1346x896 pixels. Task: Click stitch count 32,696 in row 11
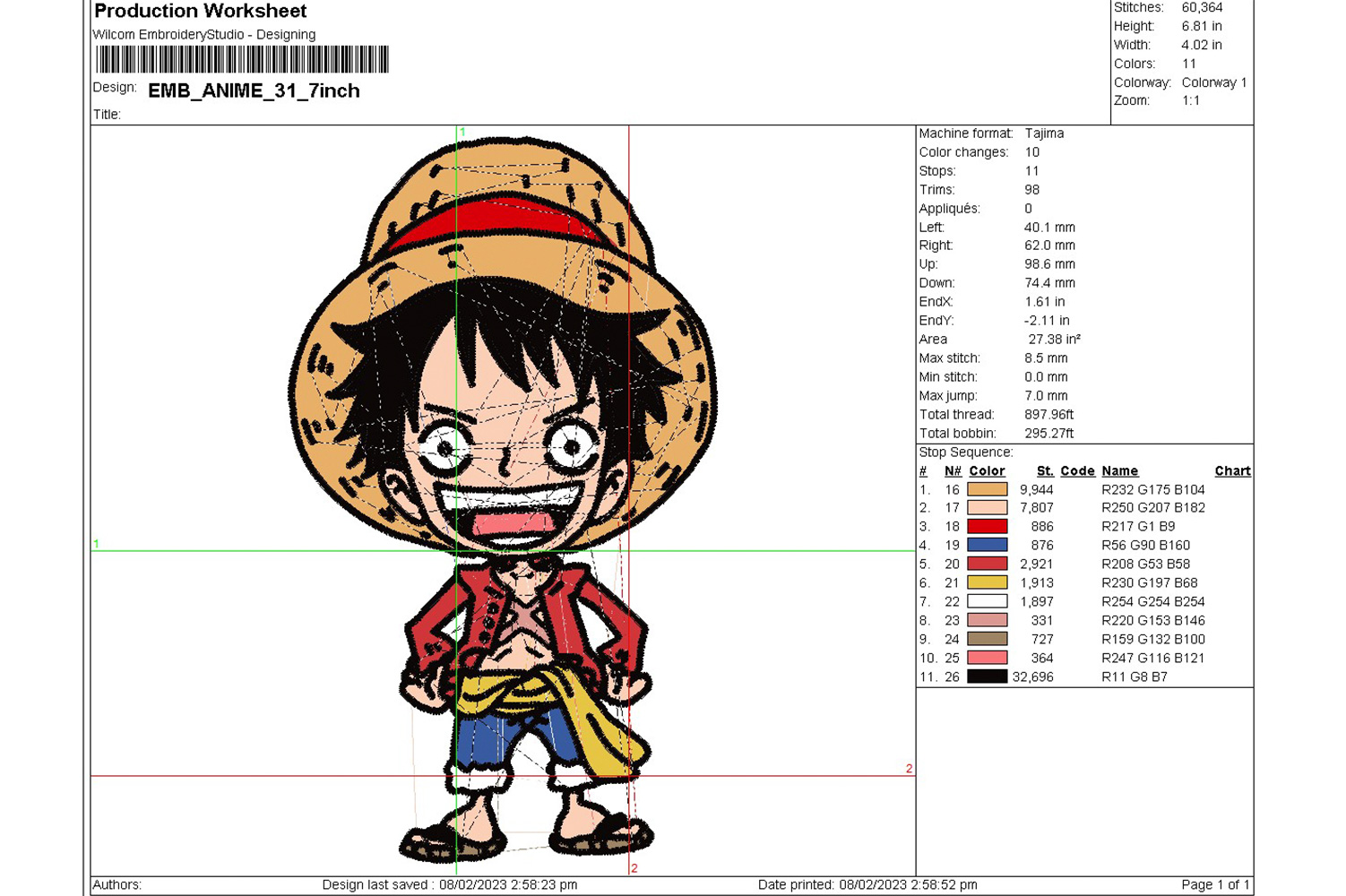click(1032, 676)
